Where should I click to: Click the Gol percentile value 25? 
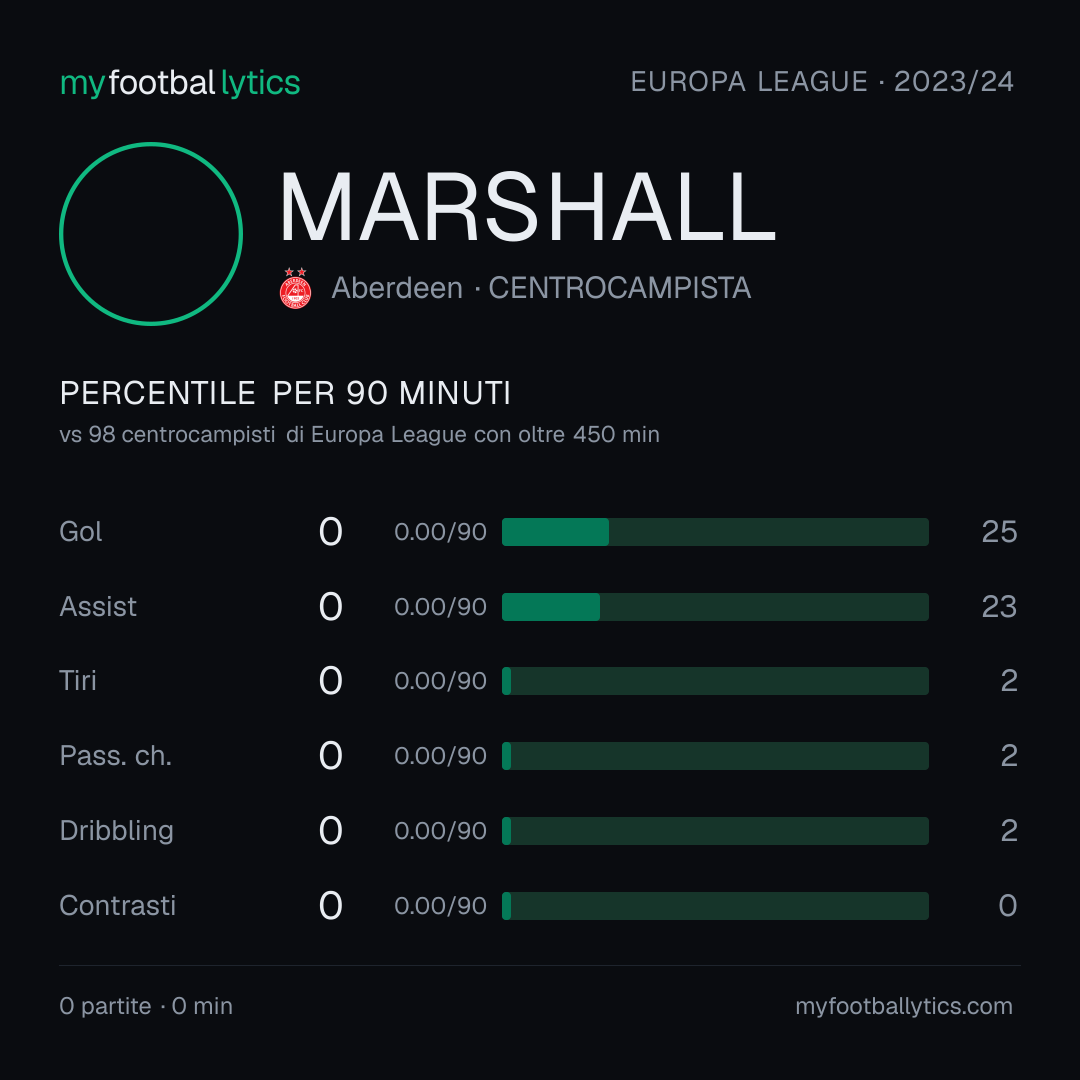click(999, 532)
